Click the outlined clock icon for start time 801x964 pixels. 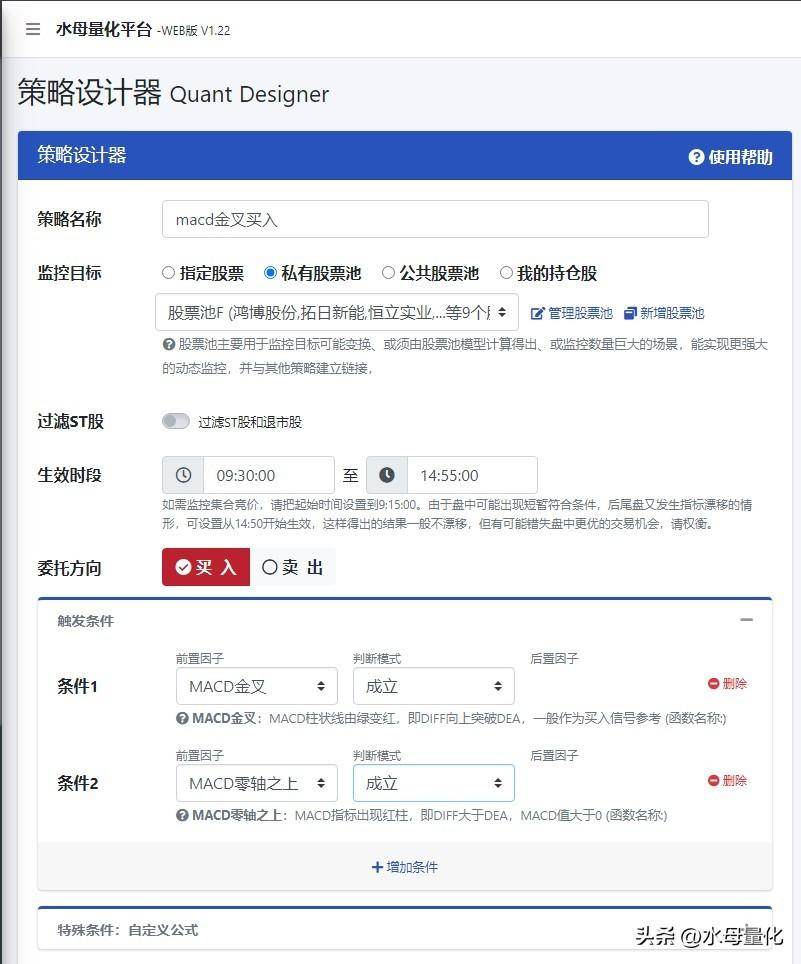pyautogui.click(x=183, y=475)
